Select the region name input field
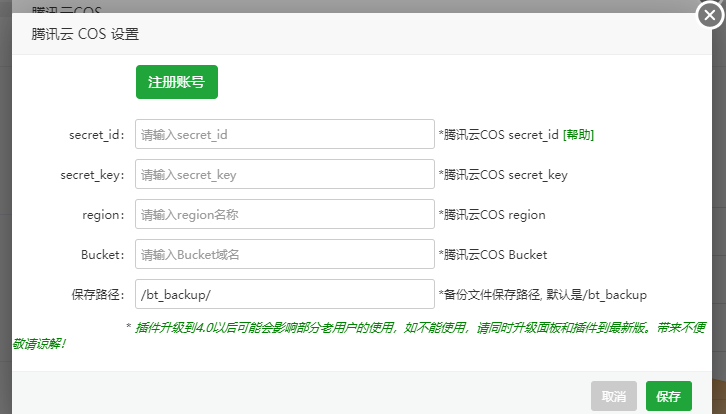 pyautogui.click(x=283, y=214)
